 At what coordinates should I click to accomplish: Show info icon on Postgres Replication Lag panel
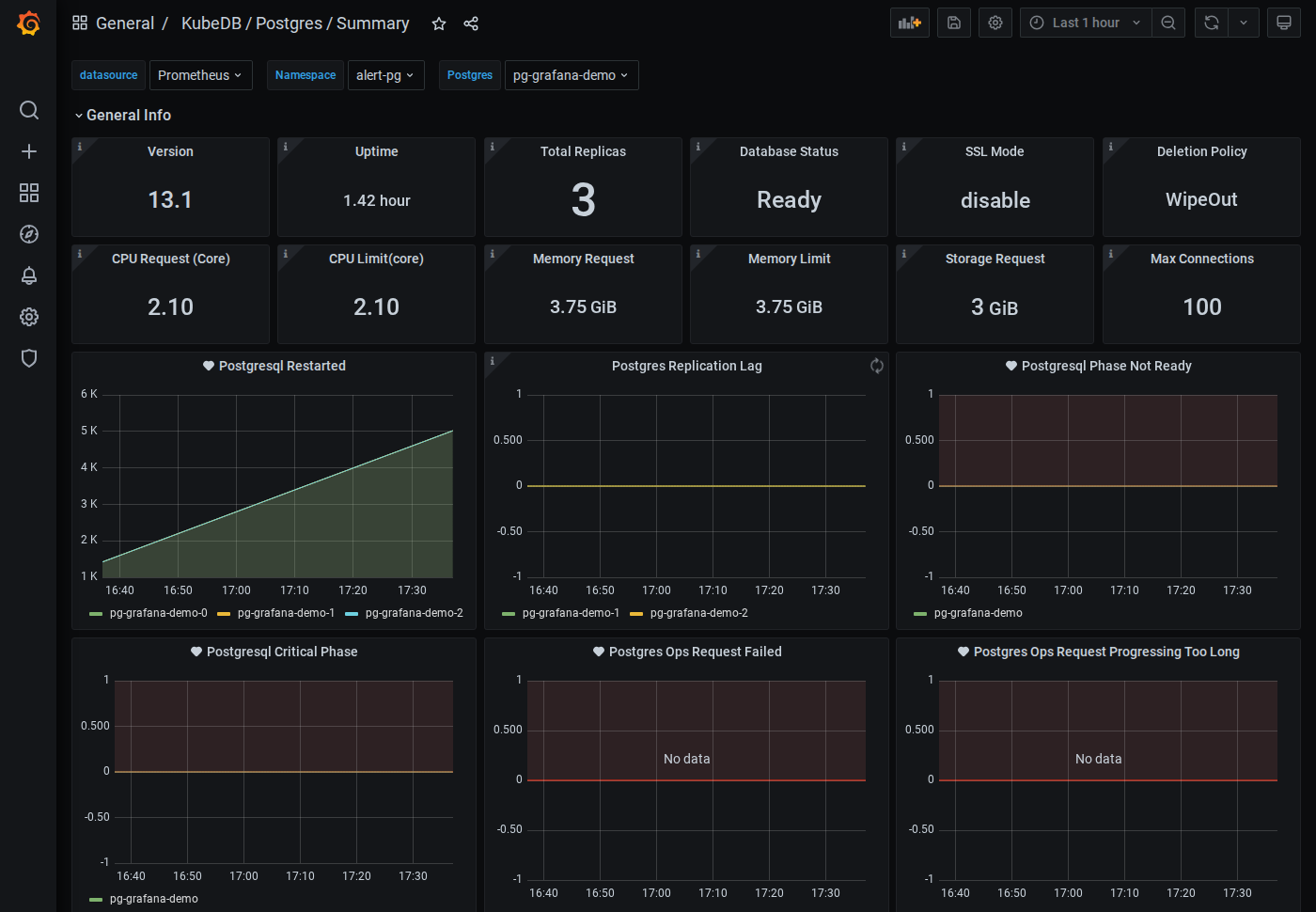tap(493, 361)
